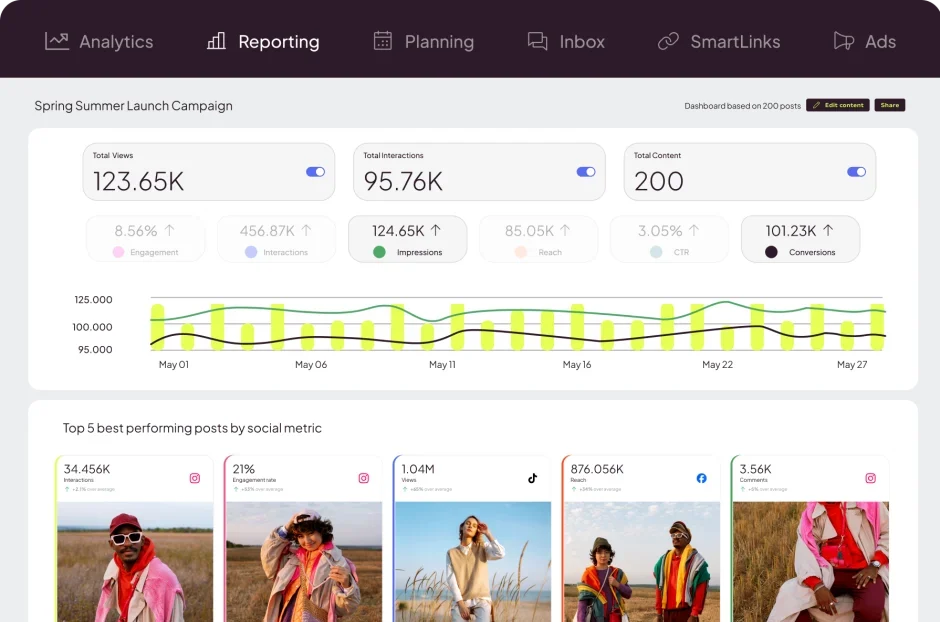The image size is (940, 622).
Task: Click the Spring Summer Launch Campaign title
Action: (133, 106)
